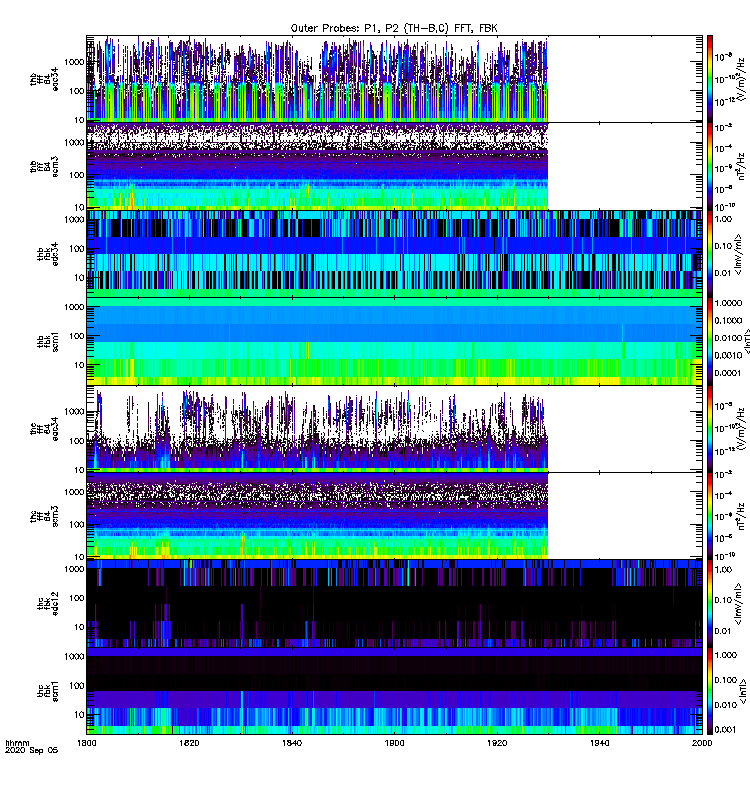The image size is (750, 800).
Task: Click the thb fbk edc34 filter bank panel
Action: click(394, 254)
